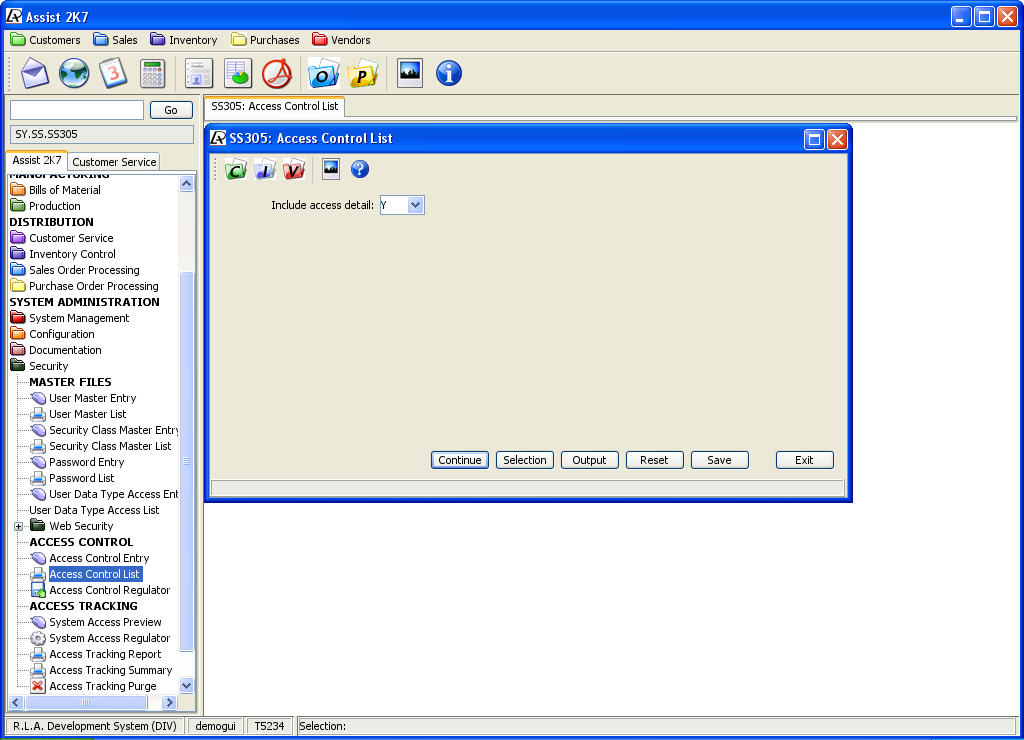Viewport: 1024px width, 740px height.
Task: Open the Inventory menu
Action: pos(184,40)
